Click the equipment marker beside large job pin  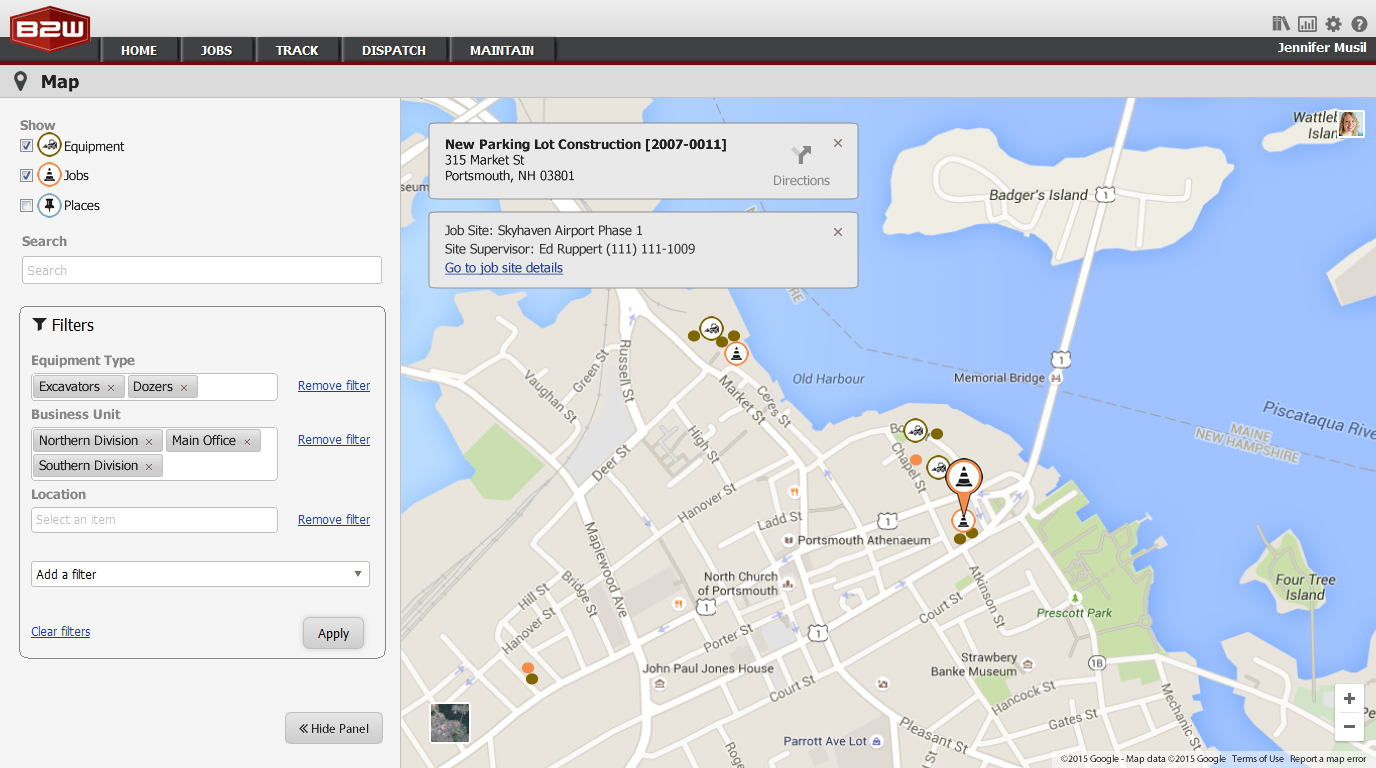tap(938, 467)
